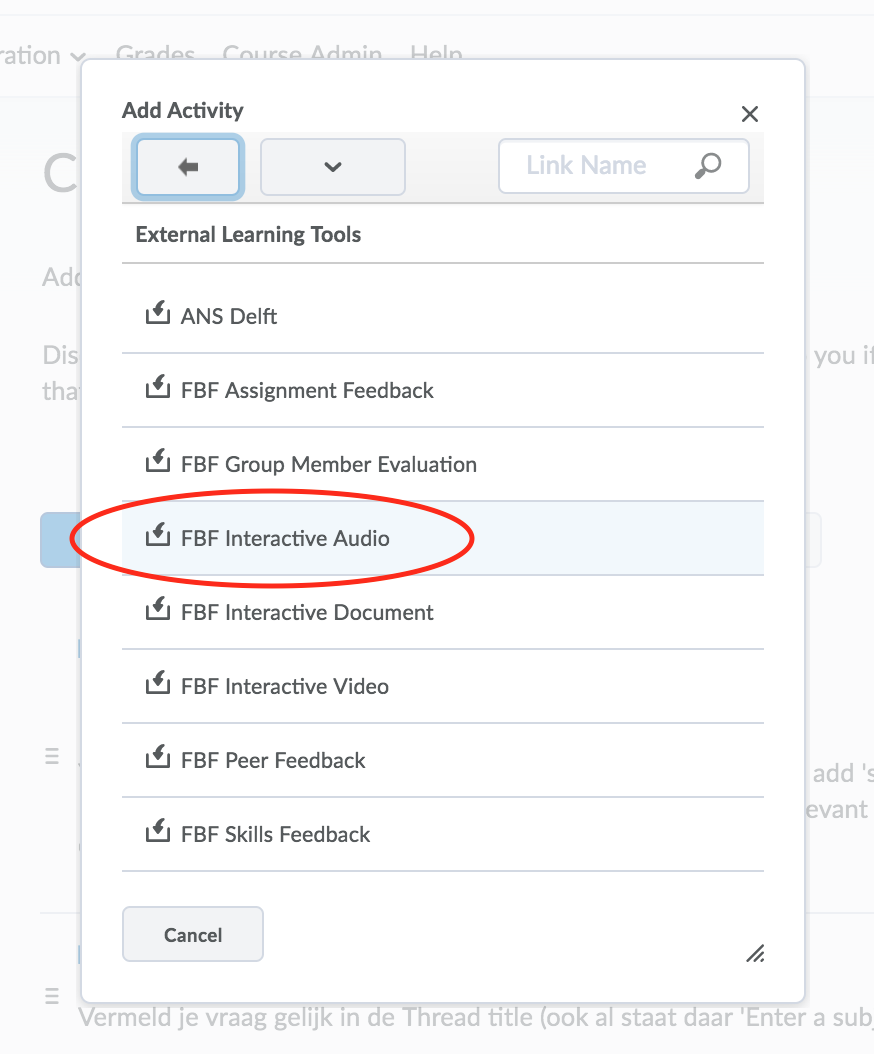
Task: Choose FBF Peer Feedback tool
Action: coord(273,760)
